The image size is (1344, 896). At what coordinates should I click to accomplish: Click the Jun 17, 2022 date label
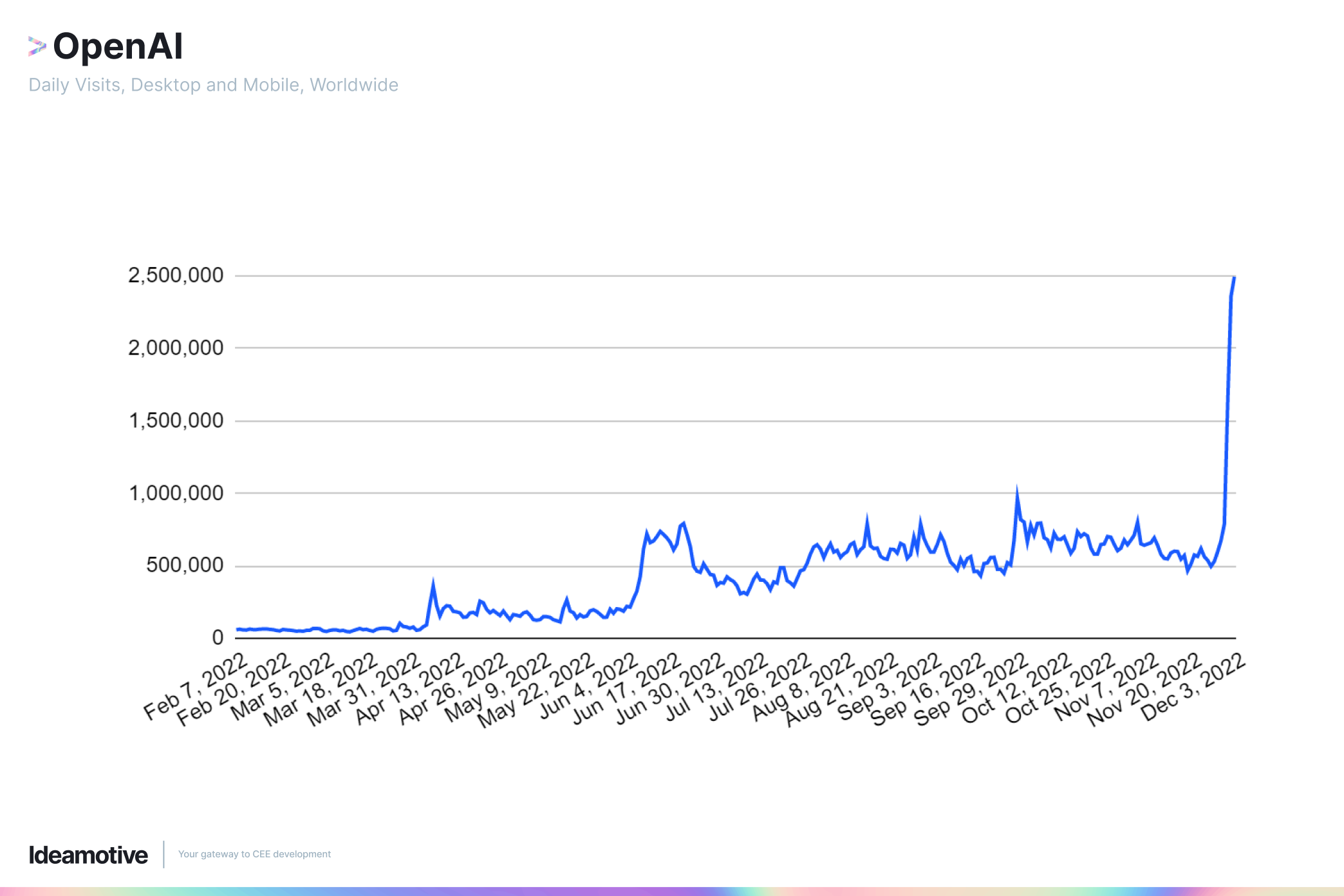click(626, 689)
